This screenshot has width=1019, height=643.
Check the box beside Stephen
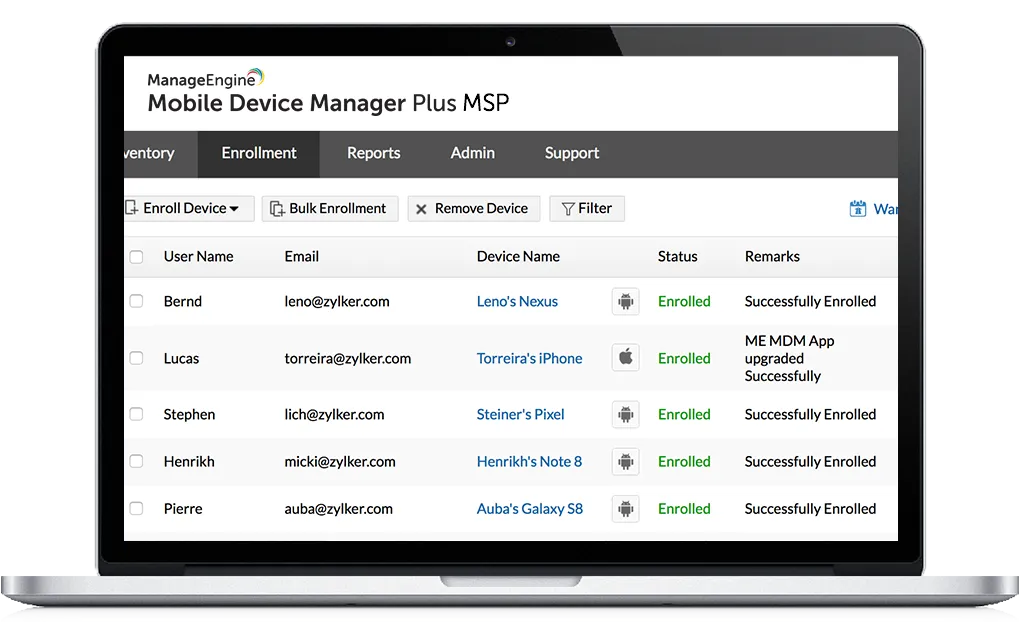tap(136, 414)
